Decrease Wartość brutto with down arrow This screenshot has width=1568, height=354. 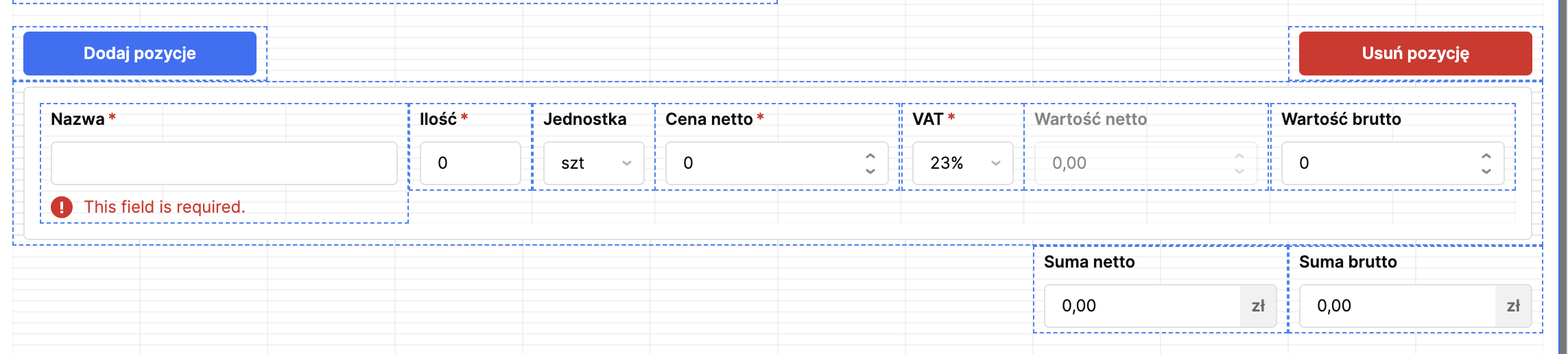pyautogui.click(x=1486, y=171)
